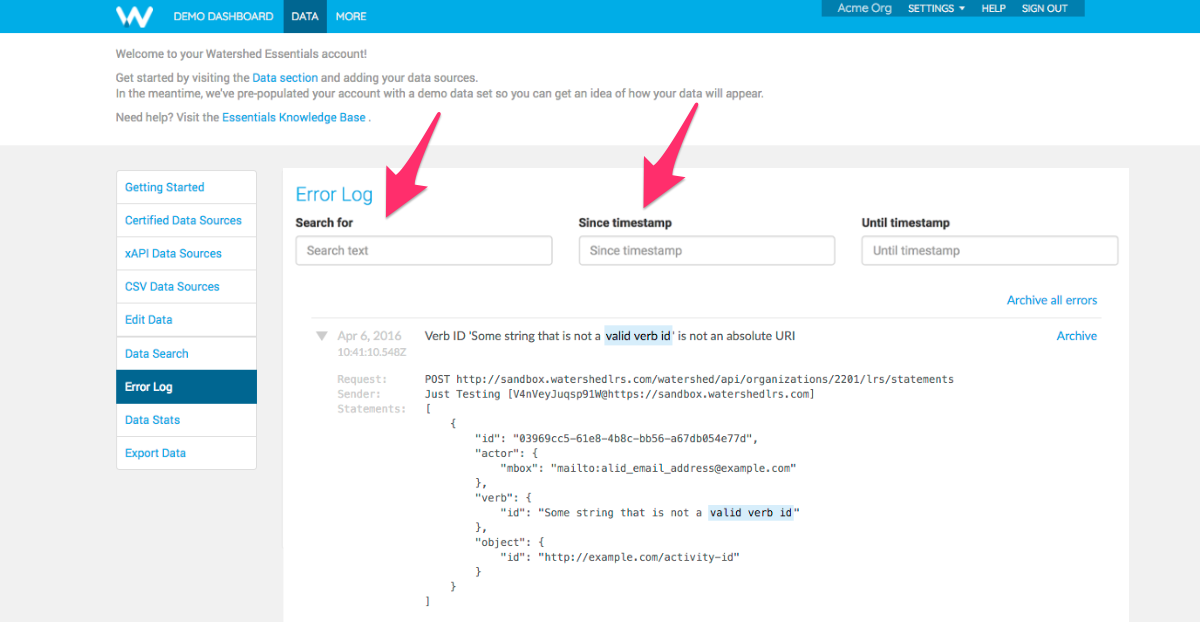This screenshot has height=622, width=1200.
Task: Open Export Data in the sidebar
Action: point(186,453)
